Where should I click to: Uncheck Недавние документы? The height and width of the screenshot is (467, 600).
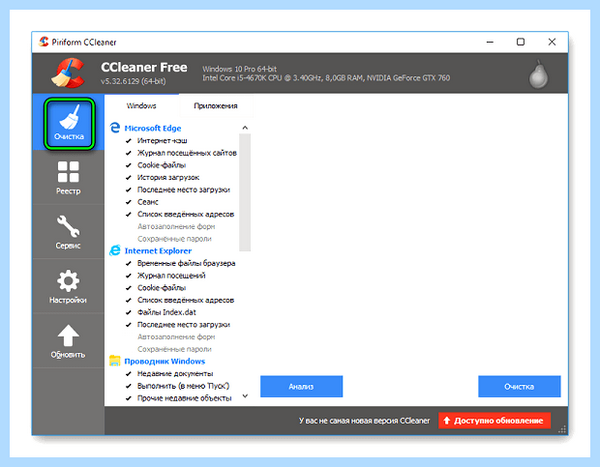point(129,374)
